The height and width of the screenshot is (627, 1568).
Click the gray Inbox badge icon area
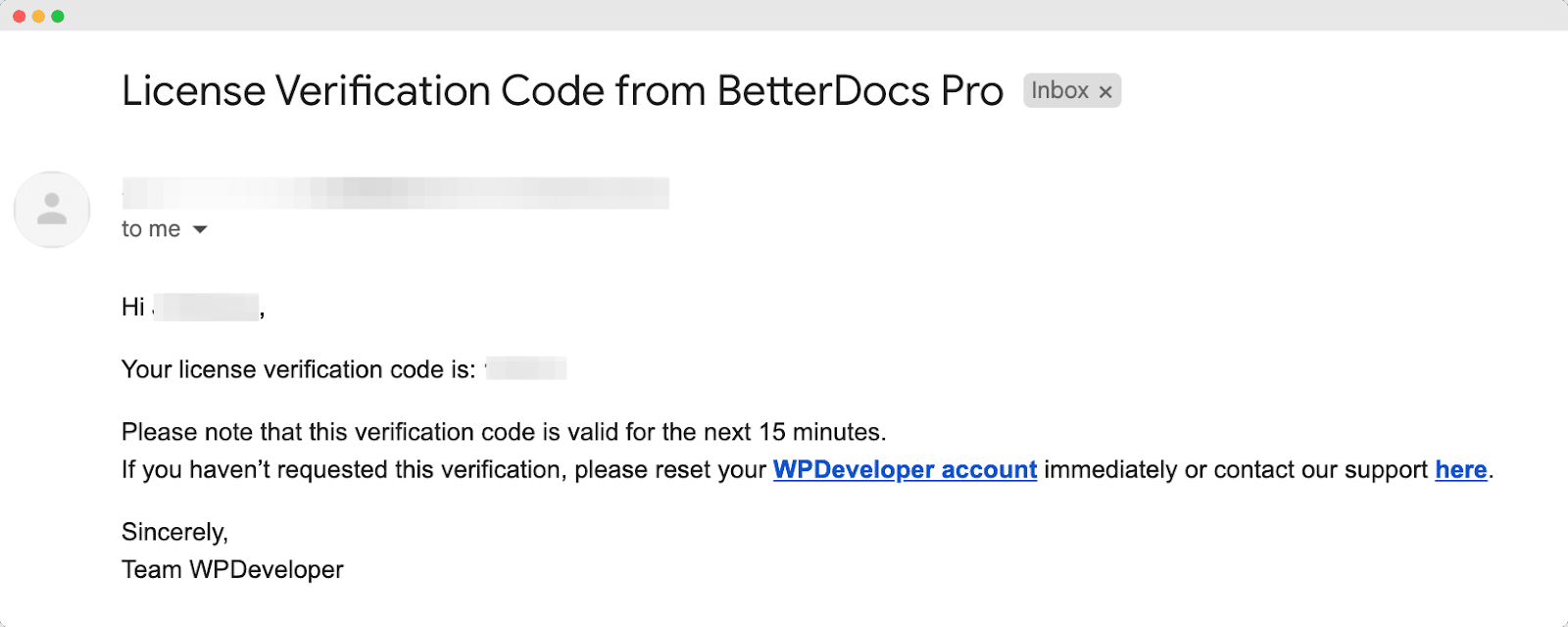tap(1063, 90)
